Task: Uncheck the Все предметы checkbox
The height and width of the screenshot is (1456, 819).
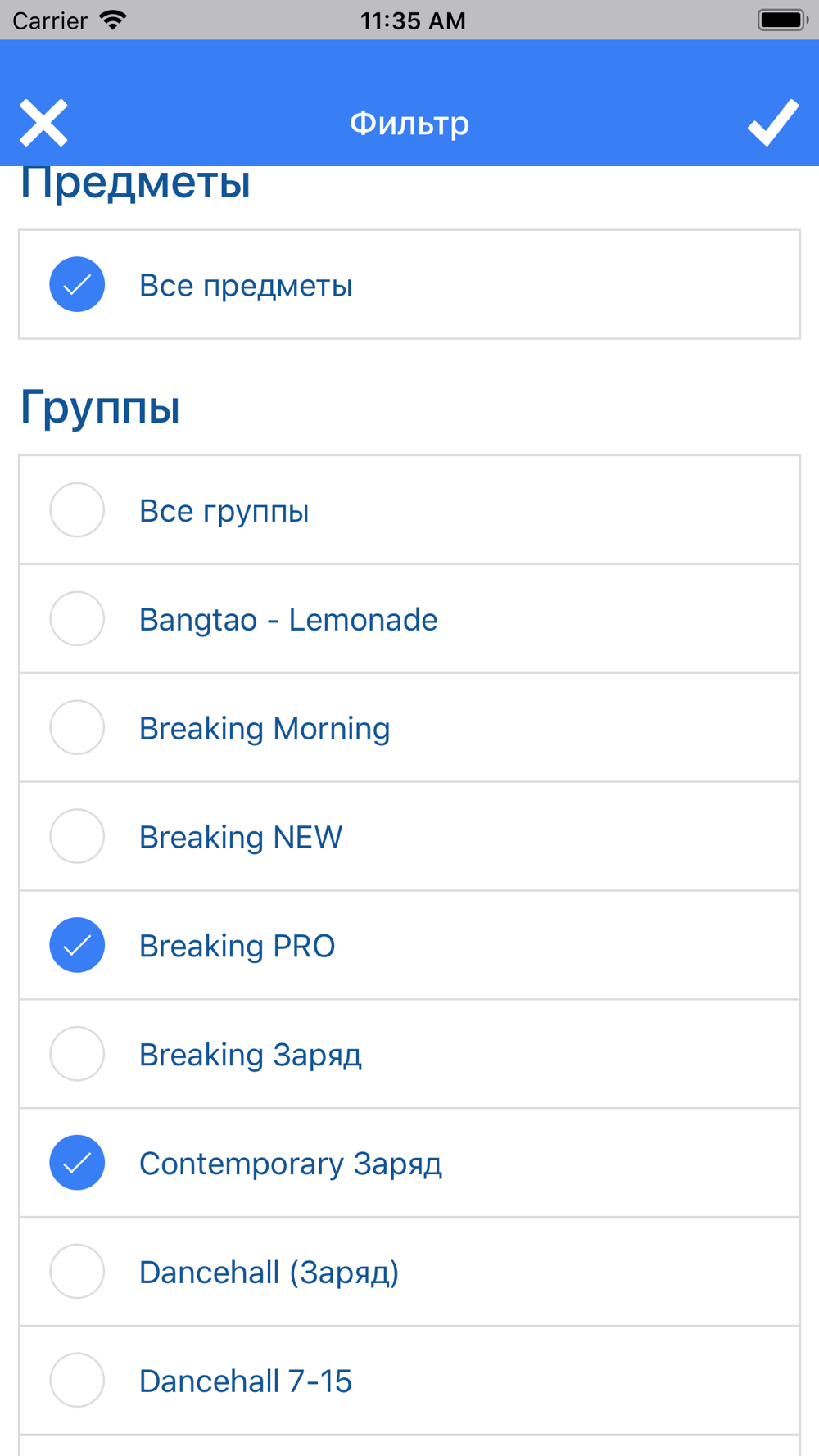Action: pos(77,285)
